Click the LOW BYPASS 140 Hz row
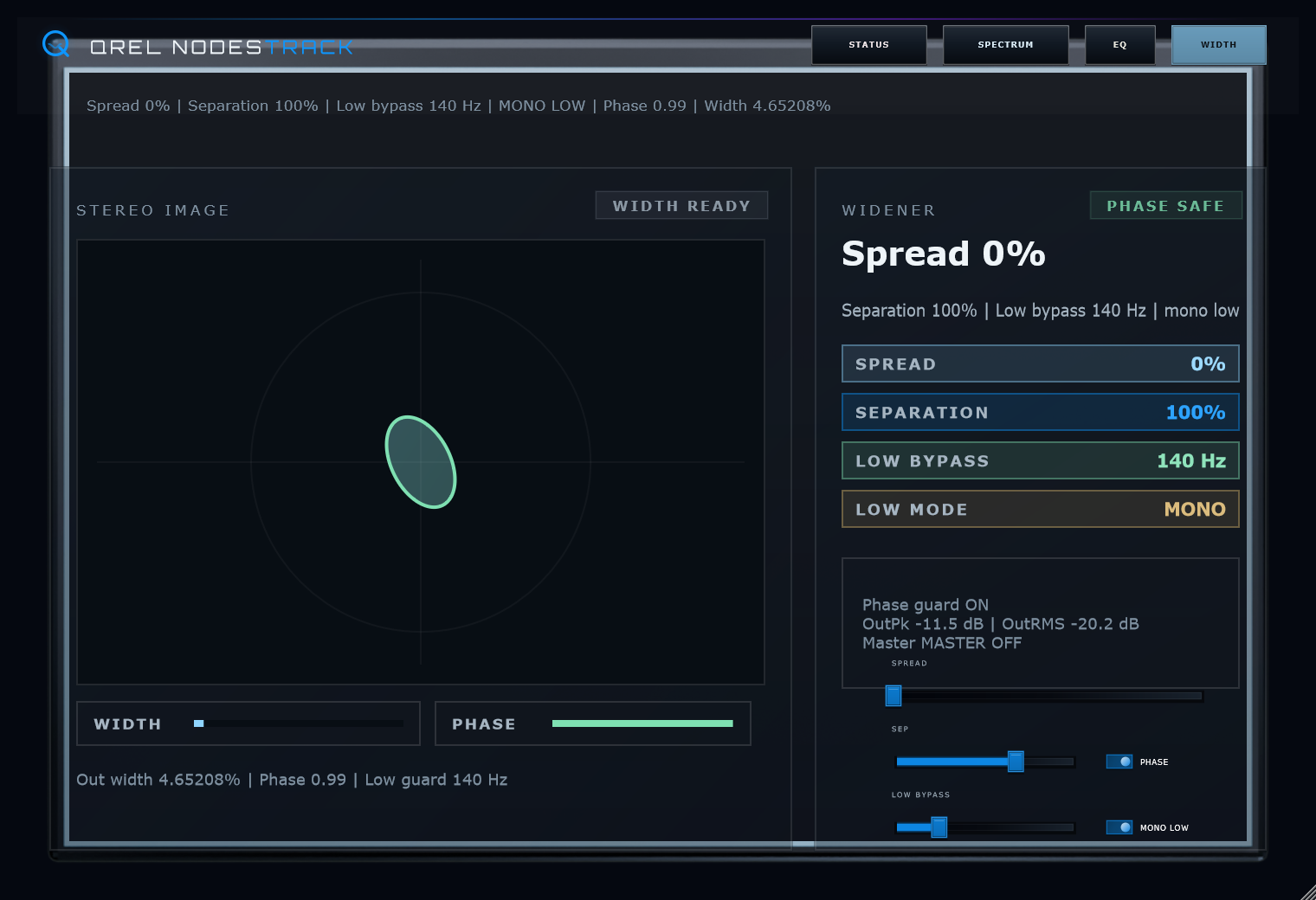The width and height of the screenshot is (1316, 900). coord(1041,460)
